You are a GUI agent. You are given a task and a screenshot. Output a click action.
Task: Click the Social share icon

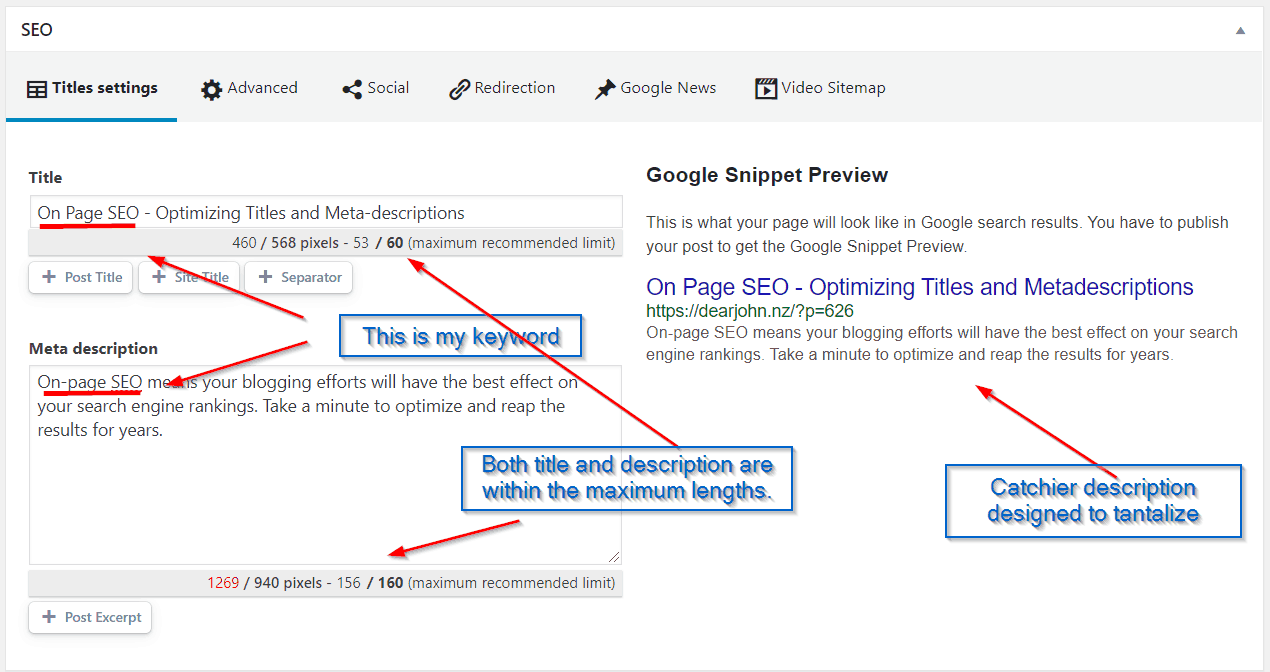coord(352,89)
